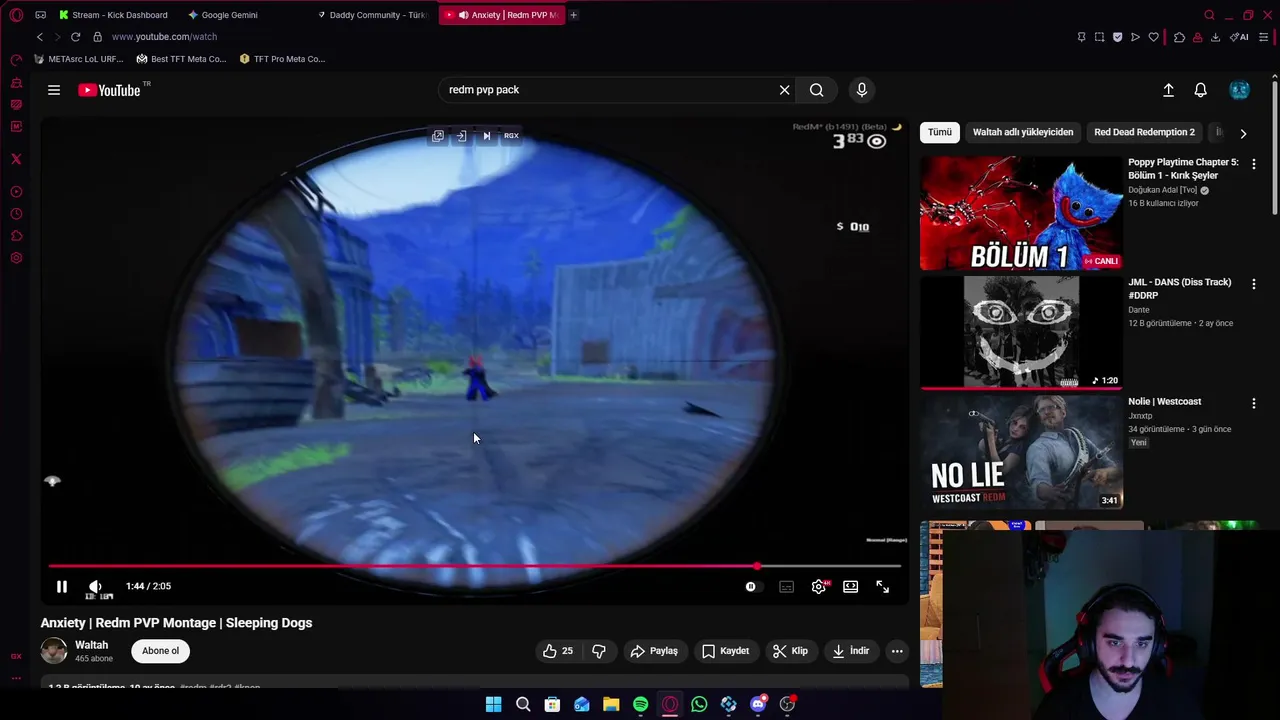Image resolution: width=1280 pixels, height=720 pixels.
Task: Take a snapshot with the toolbar icon
Action: [1099, 37]
